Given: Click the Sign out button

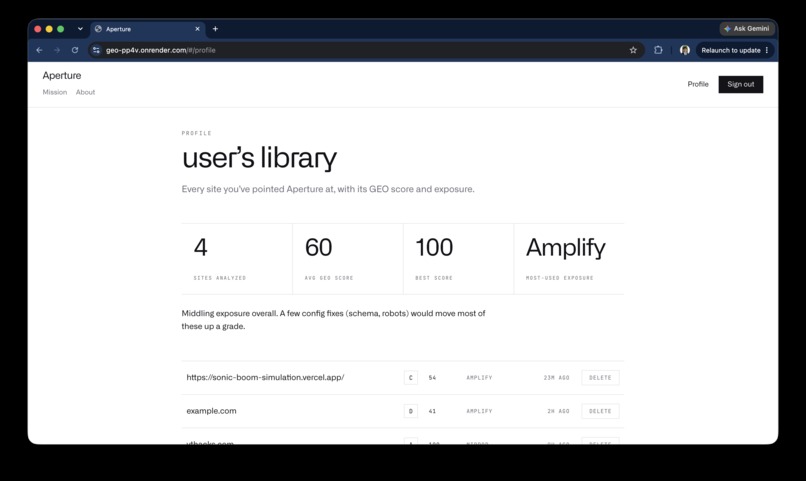Looking at the screenshot, I should [x=741, y=84].
